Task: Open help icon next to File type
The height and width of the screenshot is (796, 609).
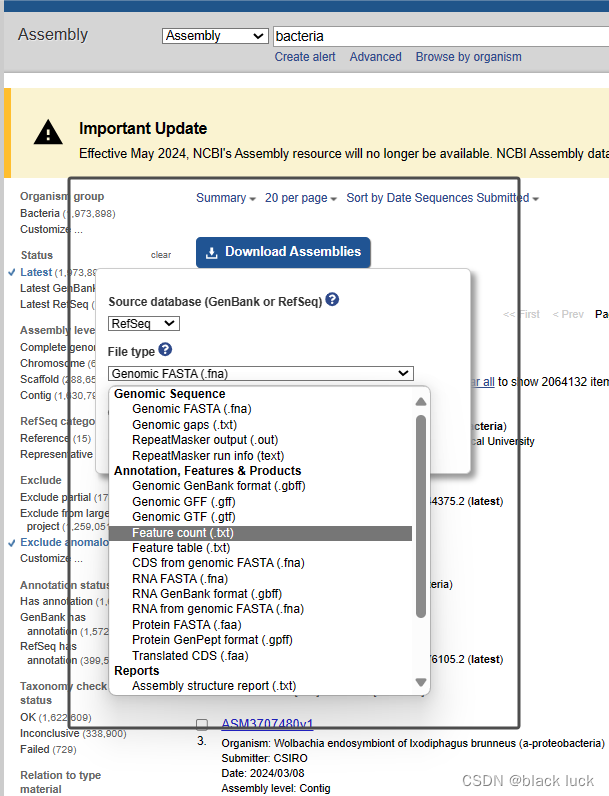Action: [x=165, y=349]
